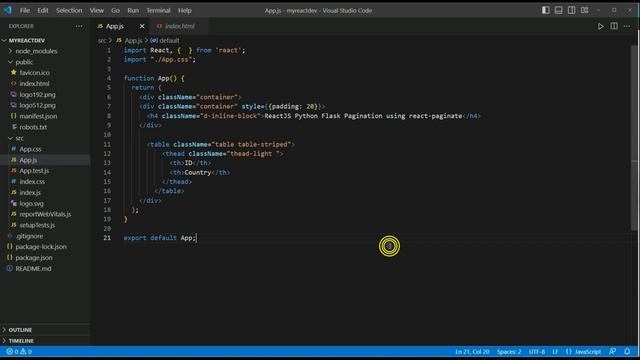Screen dimensions: 640x360
Task: Open errors and warnings problems indicator
Action: [19, 351]
